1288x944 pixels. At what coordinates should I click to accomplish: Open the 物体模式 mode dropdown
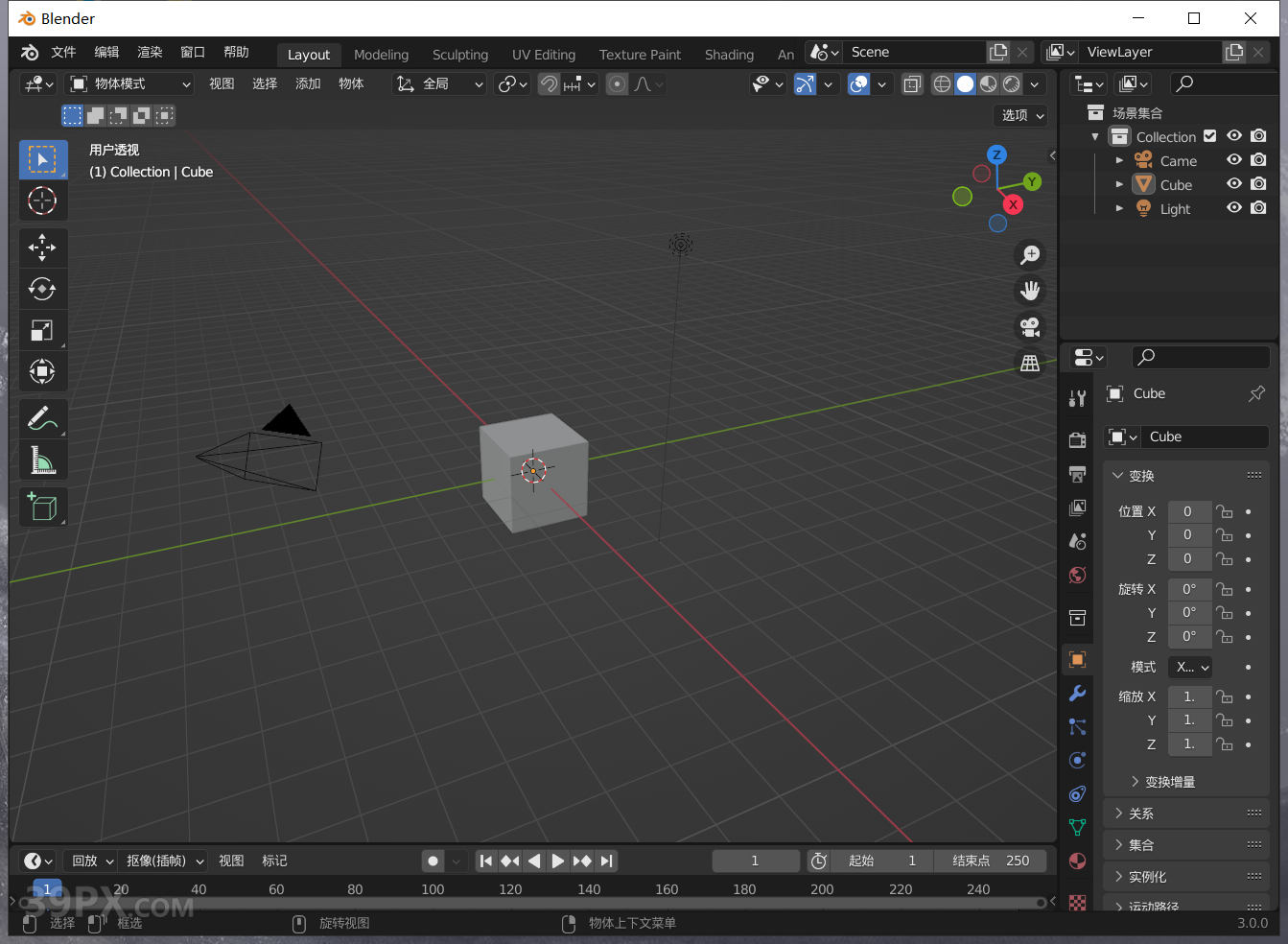coord(129,83)
